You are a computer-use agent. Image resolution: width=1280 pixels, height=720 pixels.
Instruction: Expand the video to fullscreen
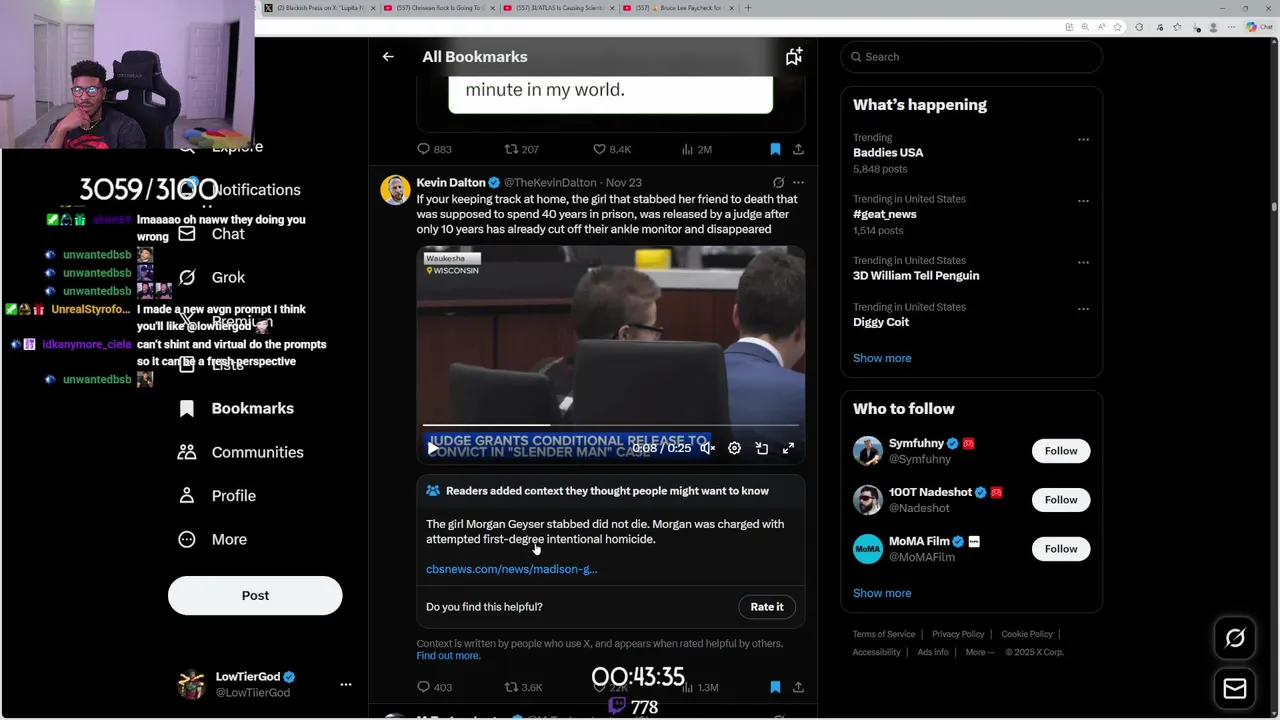788,448
